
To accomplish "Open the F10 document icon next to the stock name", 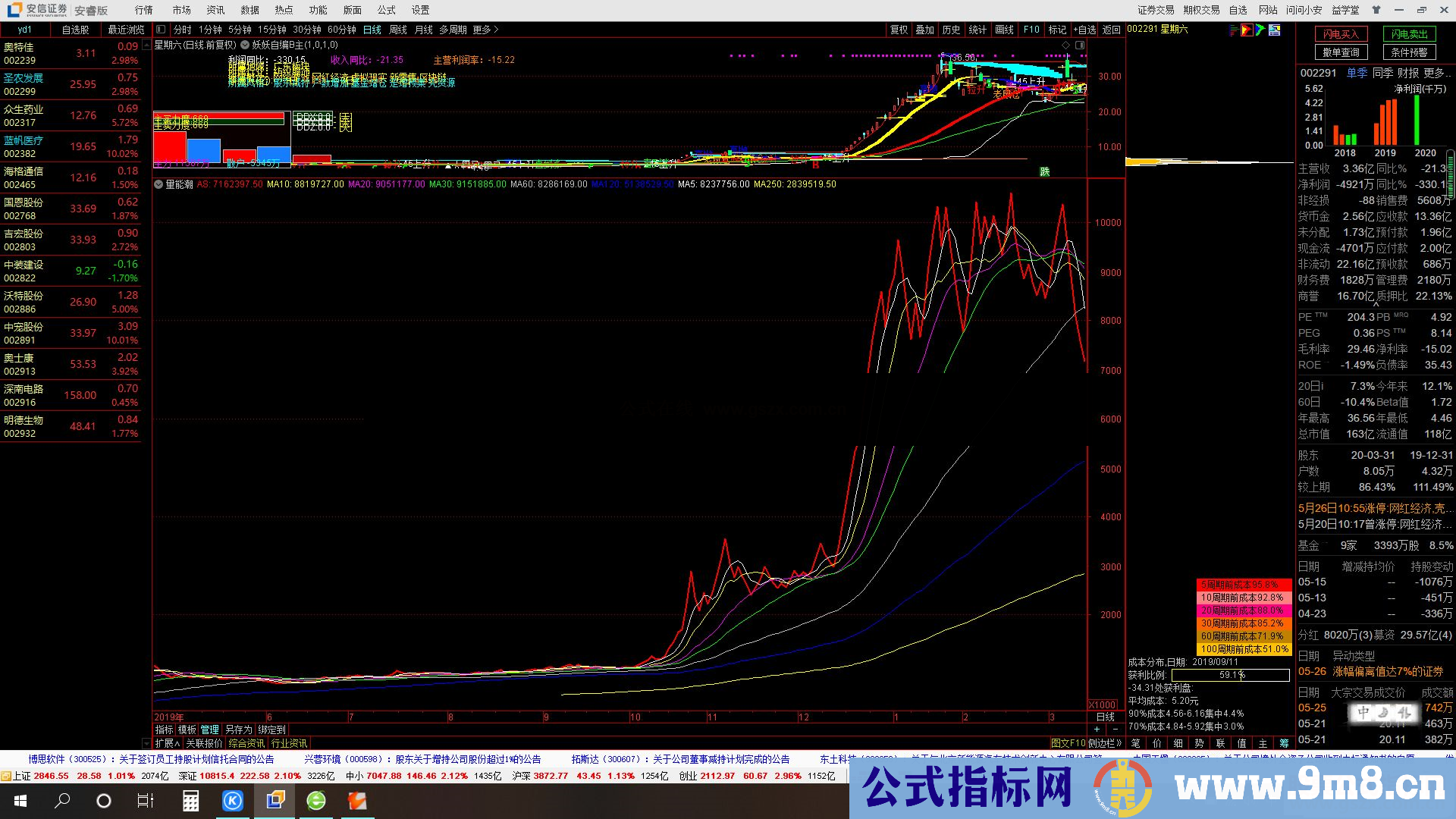I will 1275,31.
